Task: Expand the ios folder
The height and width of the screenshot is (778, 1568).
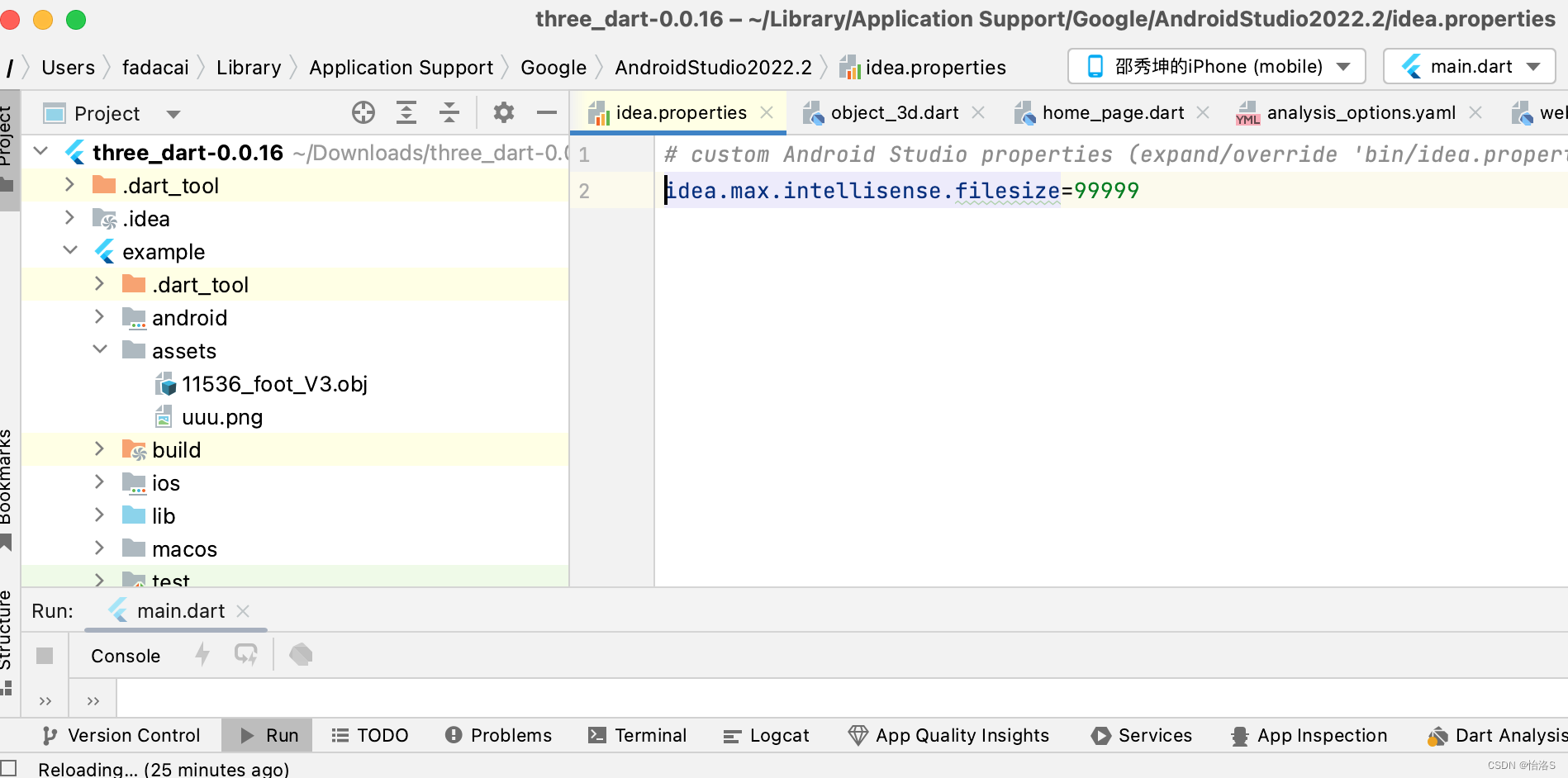Action: click(100, 482)
